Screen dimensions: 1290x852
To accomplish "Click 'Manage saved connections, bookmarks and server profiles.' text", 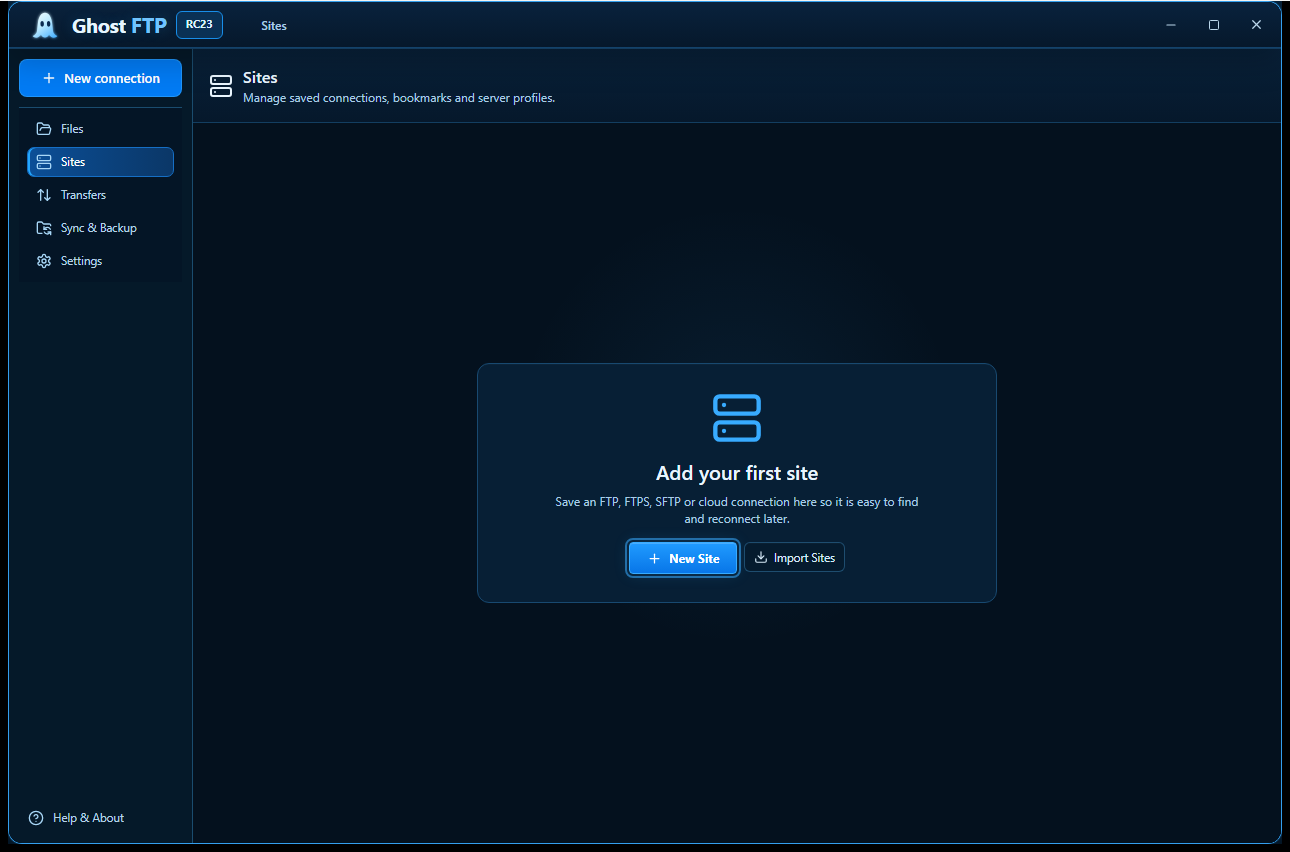I will click(x=399, y=98).
